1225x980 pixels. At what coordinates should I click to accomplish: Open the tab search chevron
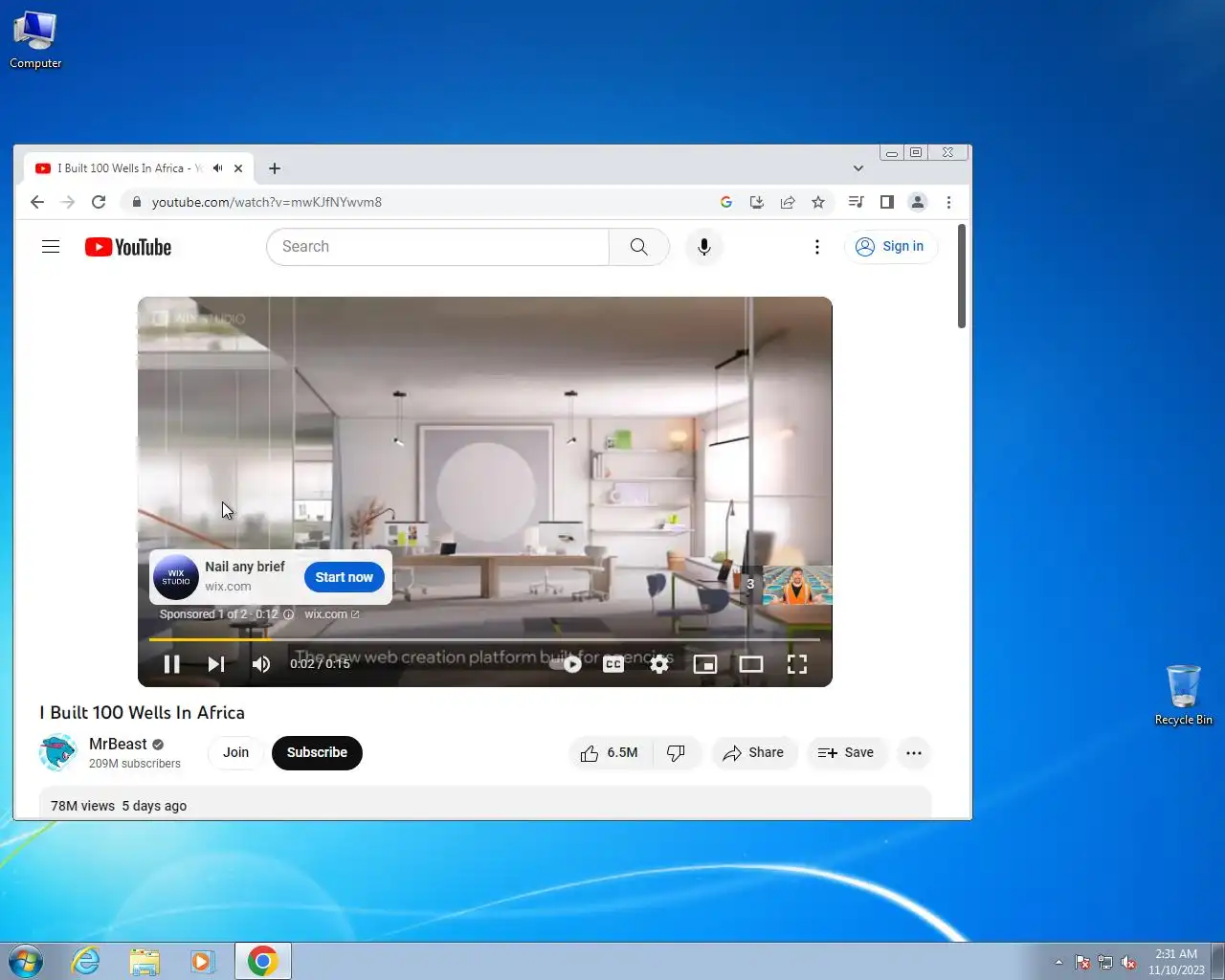pyautogui.click(x=858, y=168)
